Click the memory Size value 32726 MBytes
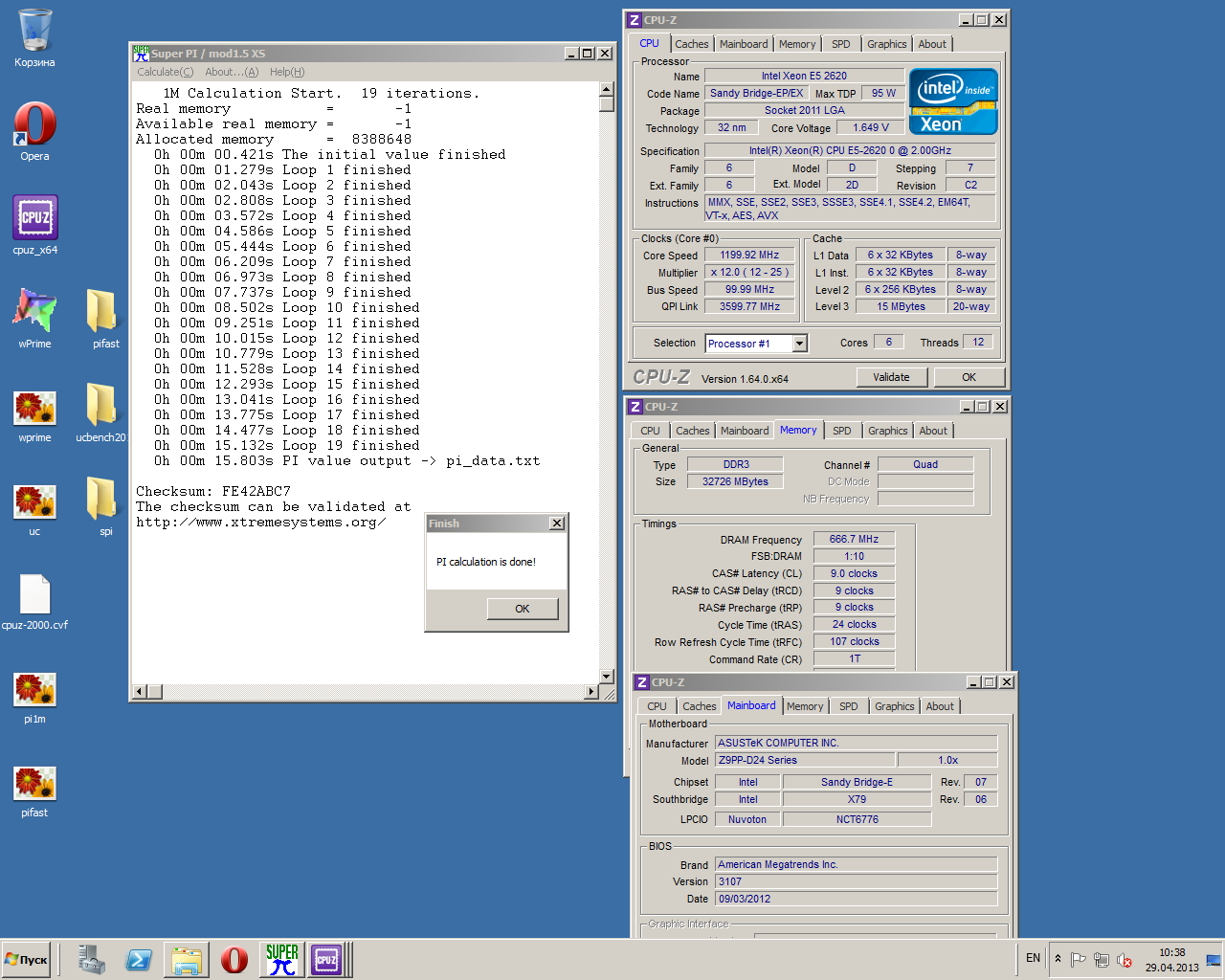The height and width of the screenshot is (980, 1225). pos(735,481)
